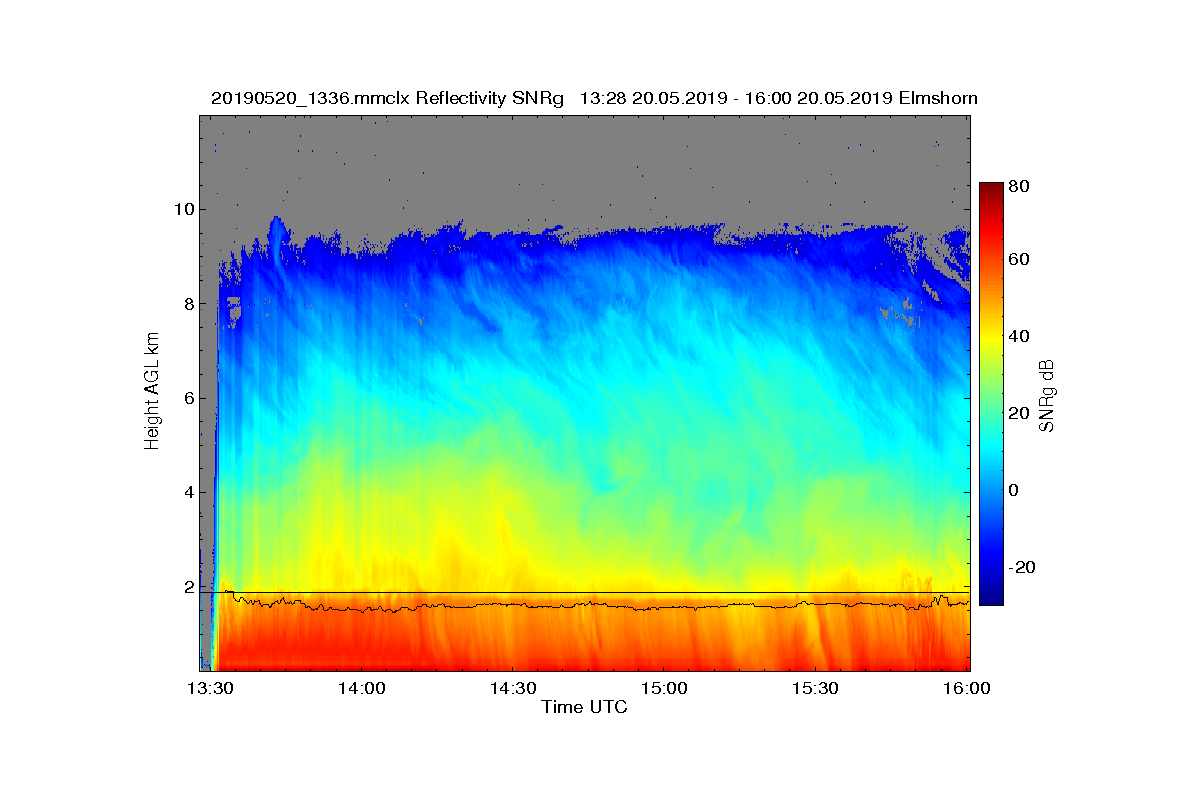The image size is (1200, 800).
Task: Click the '15:30' time tick label
Action: [815, 688]
